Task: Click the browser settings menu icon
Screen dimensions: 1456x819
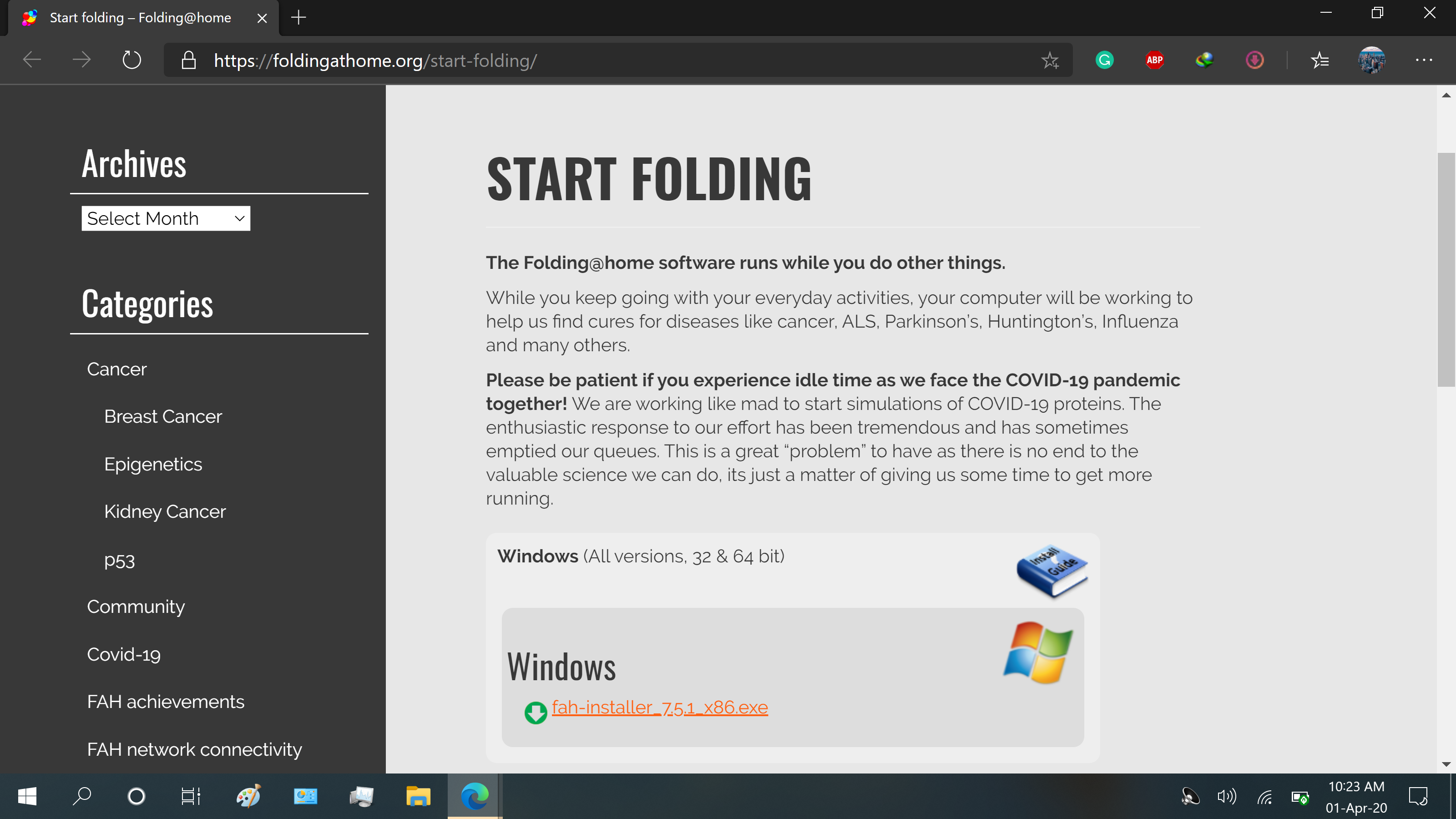Action: click(1424, 60)
